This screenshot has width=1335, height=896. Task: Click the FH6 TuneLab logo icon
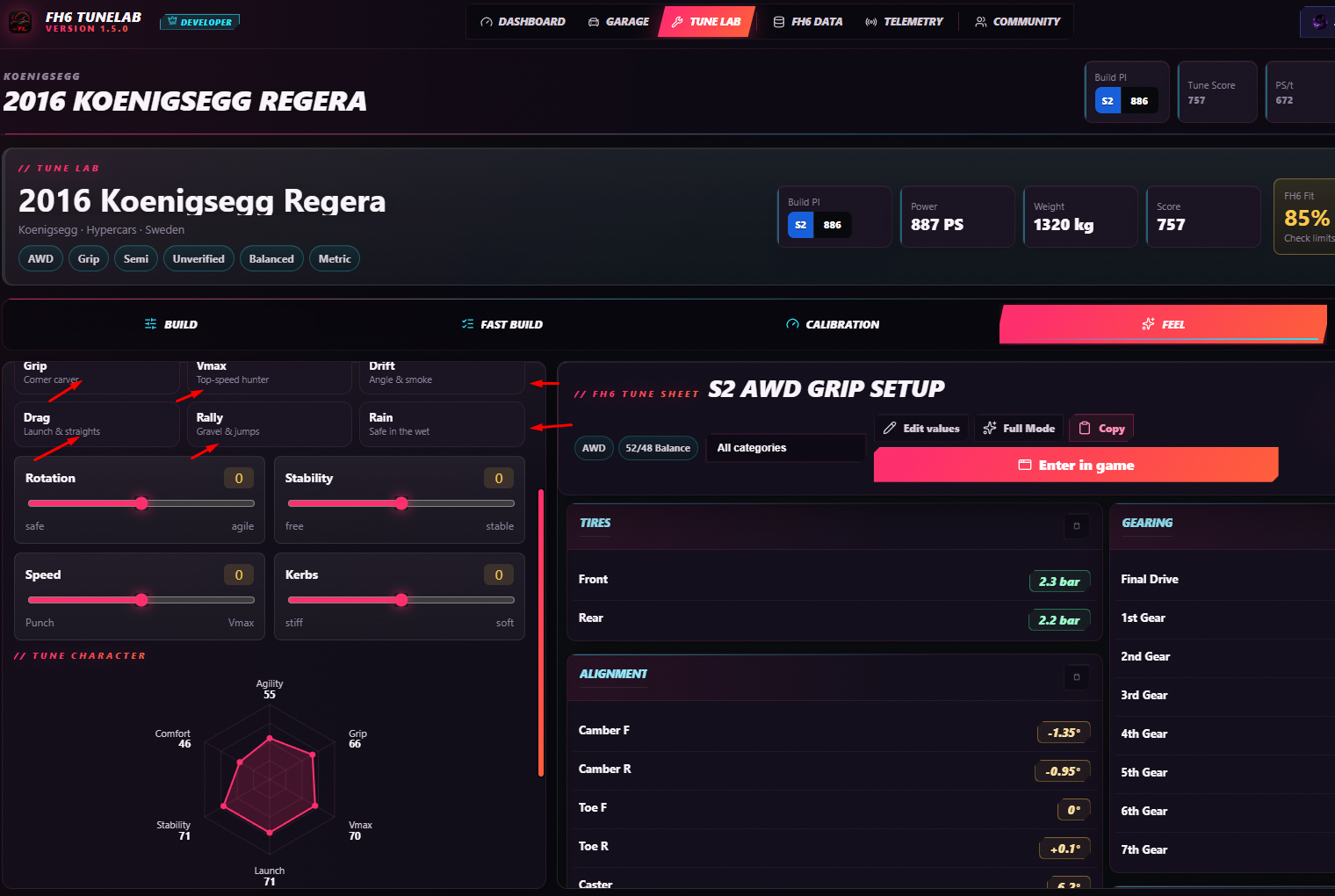(19, 22)
